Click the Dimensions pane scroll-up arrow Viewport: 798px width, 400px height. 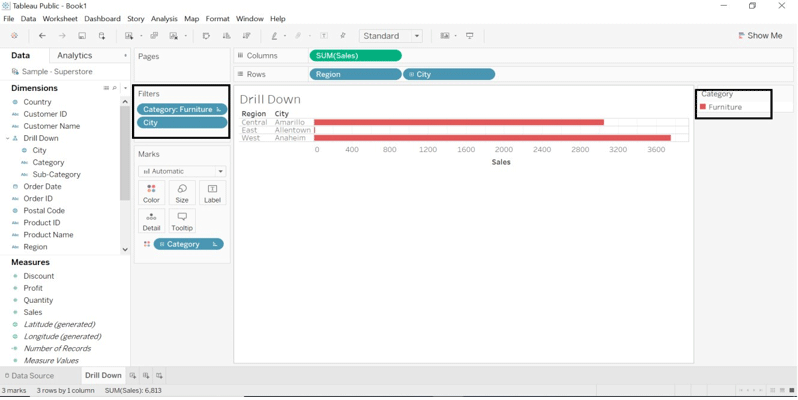pyautogui.click(x=125, y=102)
